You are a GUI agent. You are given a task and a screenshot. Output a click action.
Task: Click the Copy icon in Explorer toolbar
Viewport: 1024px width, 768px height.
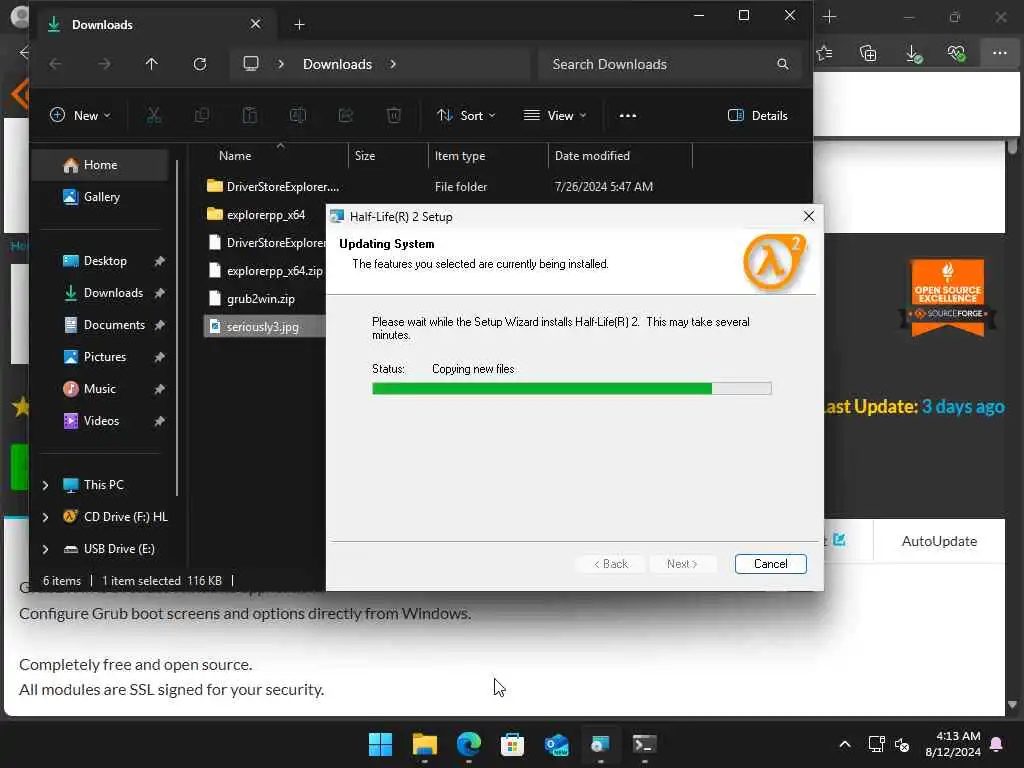[x=202, y=116]
